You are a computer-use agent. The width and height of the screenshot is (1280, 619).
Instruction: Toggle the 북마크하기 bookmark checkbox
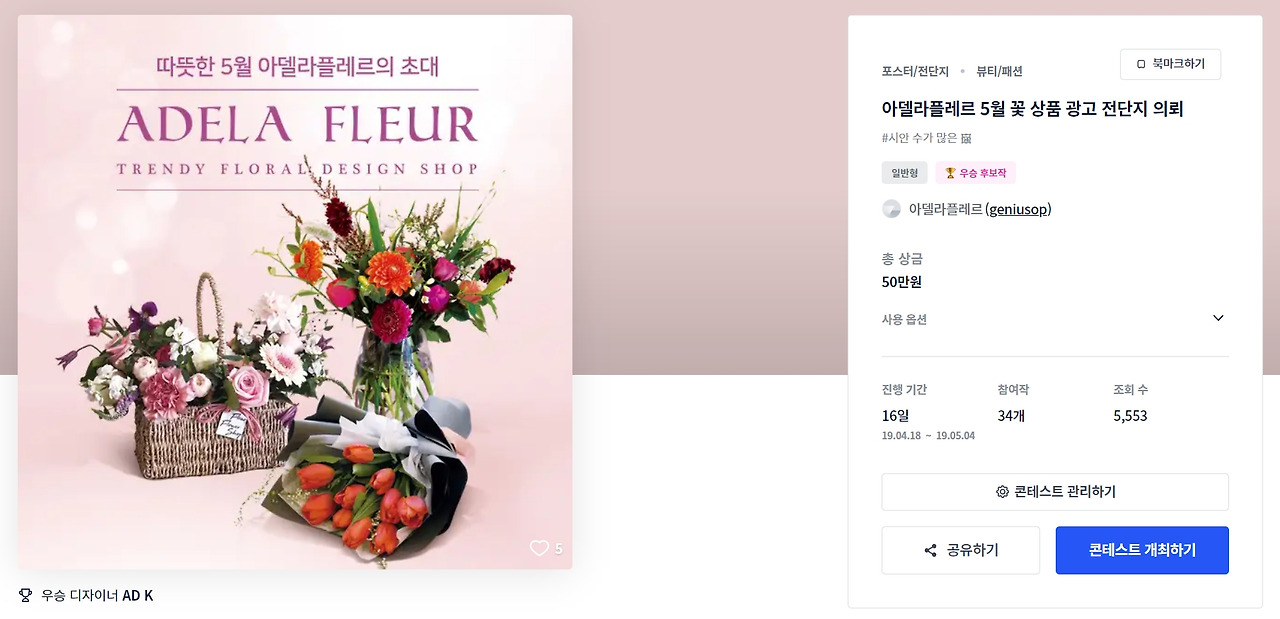pyautogui.click(x=1141, y=64)
